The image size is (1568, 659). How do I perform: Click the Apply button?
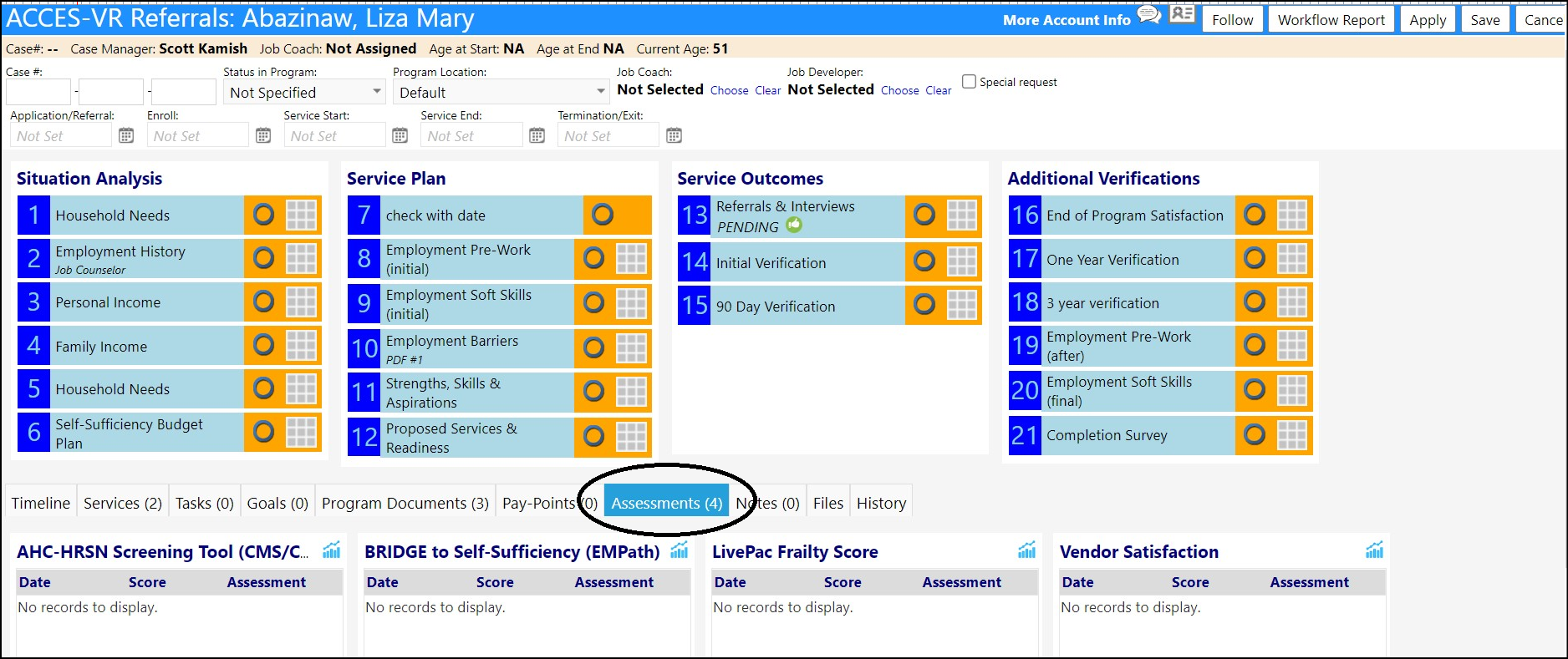1428,20
